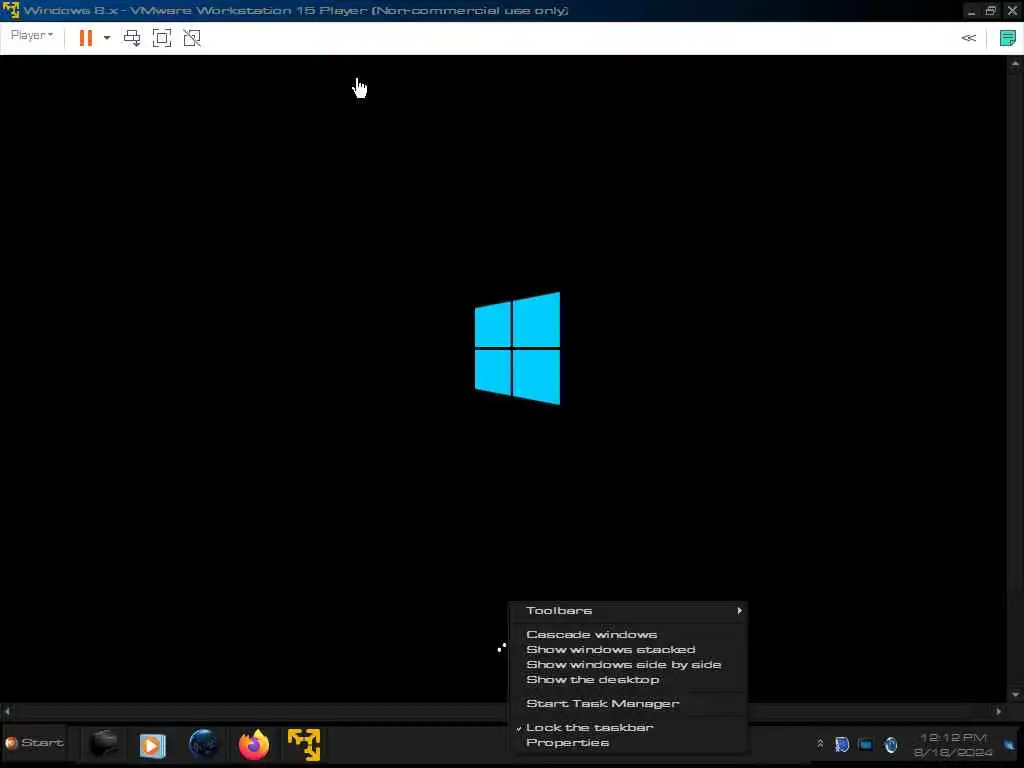Click the Unity mode toolbar icon
This screenshot has height=768, width=1024.
[x=192, y=38]
